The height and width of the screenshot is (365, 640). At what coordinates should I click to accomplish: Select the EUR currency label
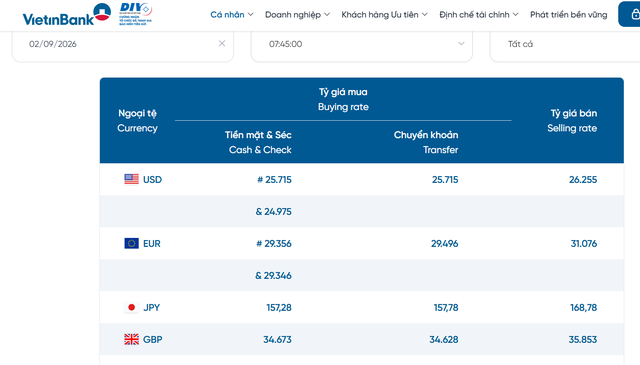click(151, 244)
